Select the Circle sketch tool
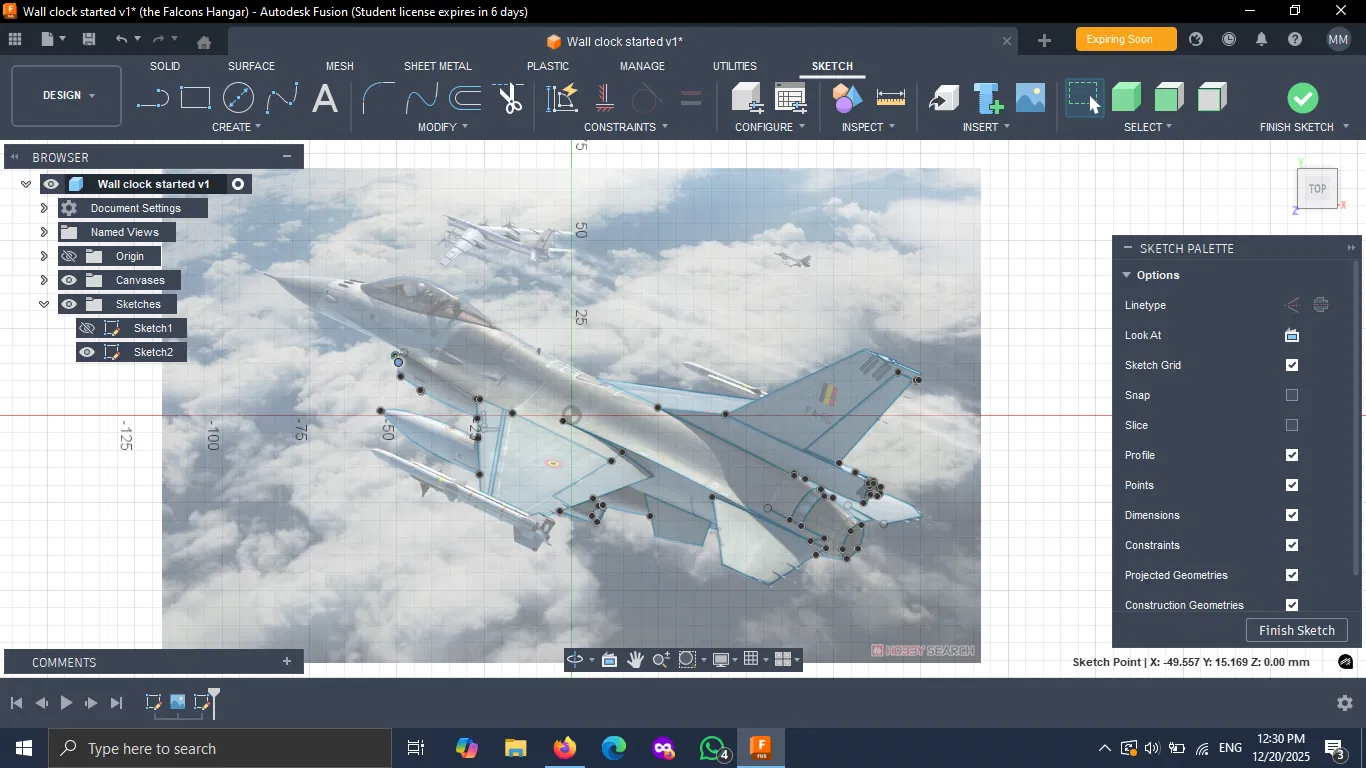The image size is (1366, 768). pos(238,98)
